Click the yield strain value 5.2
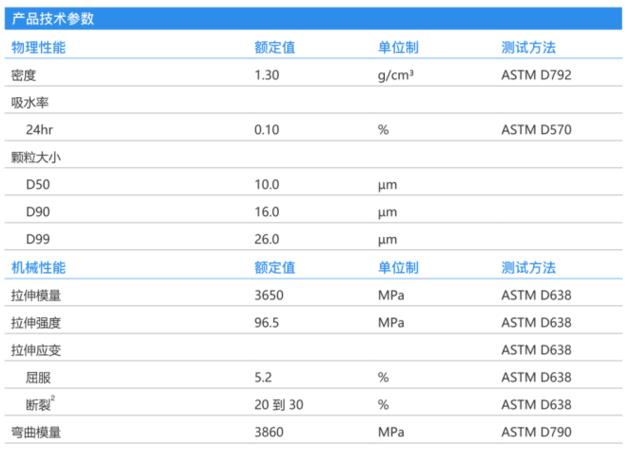Viewport: 640px width, 453px height. [x=263, y=377]
